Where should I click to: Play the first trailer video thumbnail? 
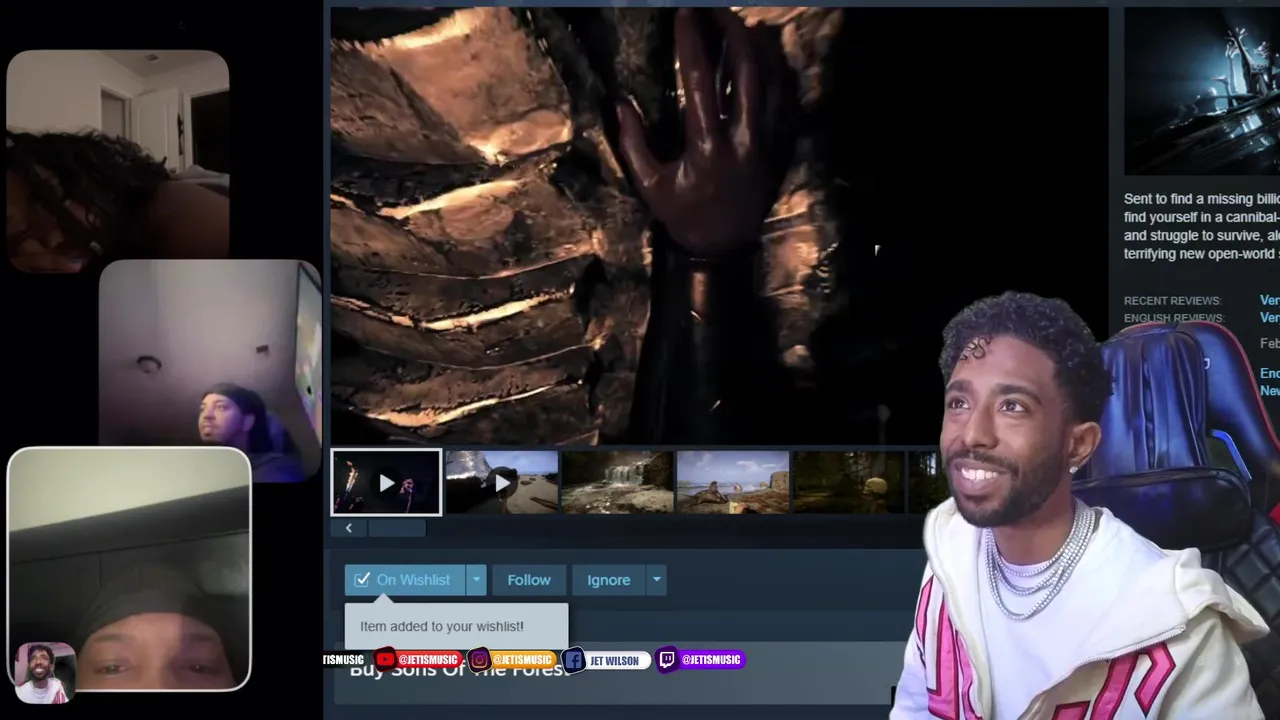(x=386, y=483)
